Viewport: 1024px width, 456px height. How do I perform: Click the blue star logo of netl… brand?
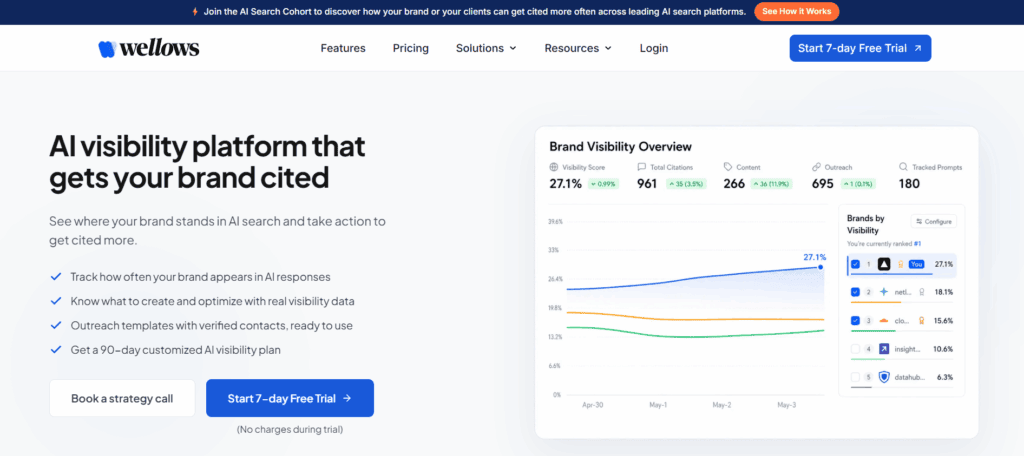coord(884,292)
